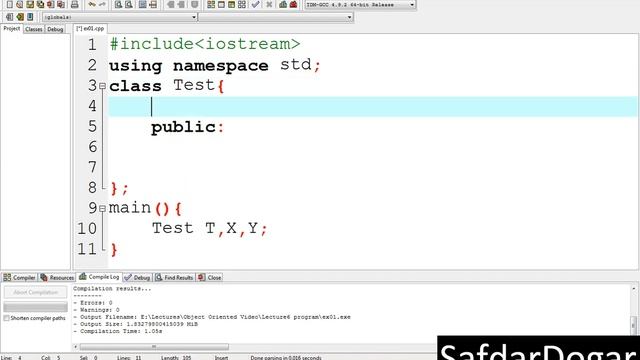Open the Find dialog from toolbar
The height and width of the screenshot is (360, 640).
pos(118,4)
